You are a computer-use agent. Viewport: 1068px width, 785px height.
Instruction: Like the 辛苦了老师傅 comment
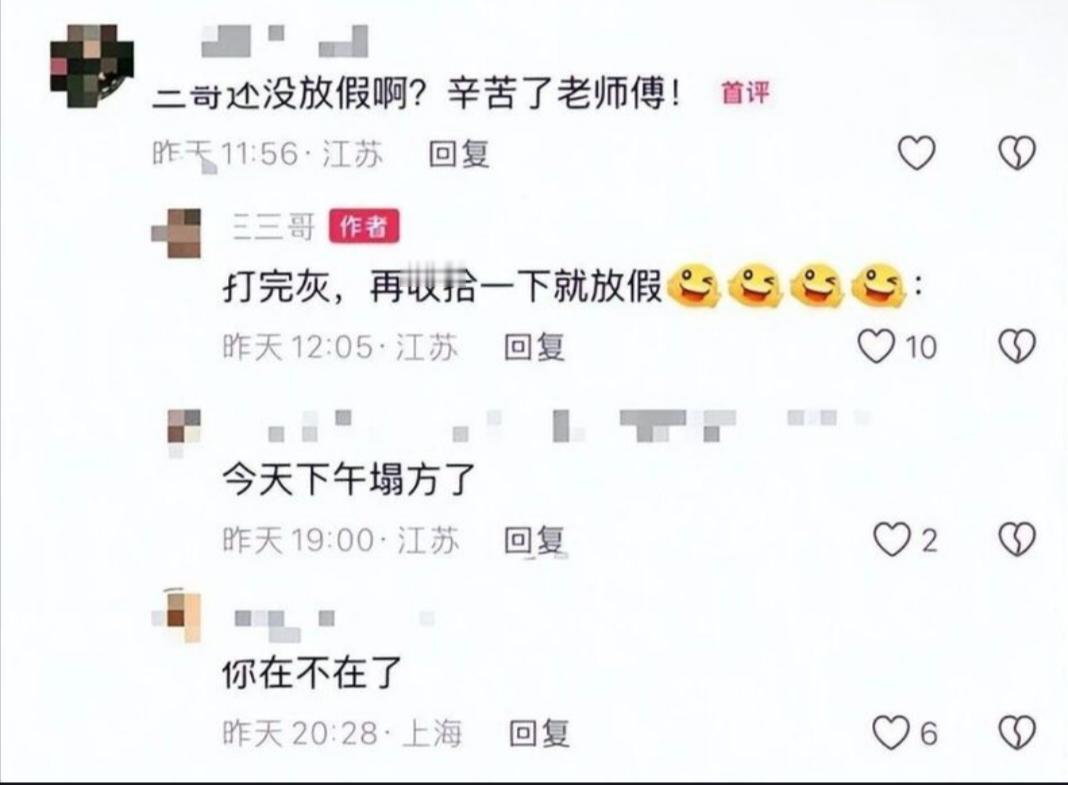coord(916,153)
